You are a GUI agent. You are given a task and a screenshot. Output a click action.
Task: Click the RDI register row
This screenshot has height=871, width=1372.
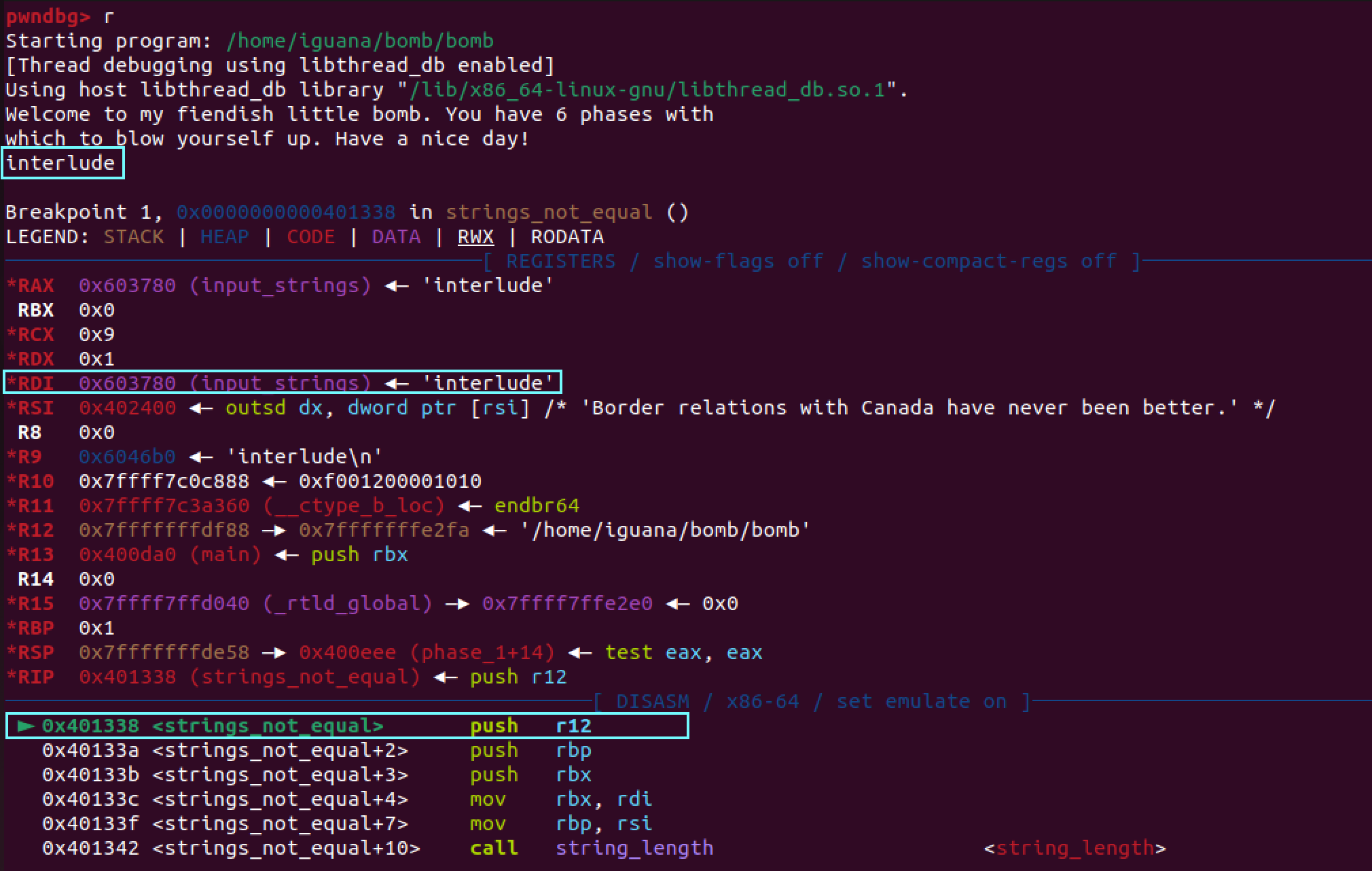click(x=282, y=383)
